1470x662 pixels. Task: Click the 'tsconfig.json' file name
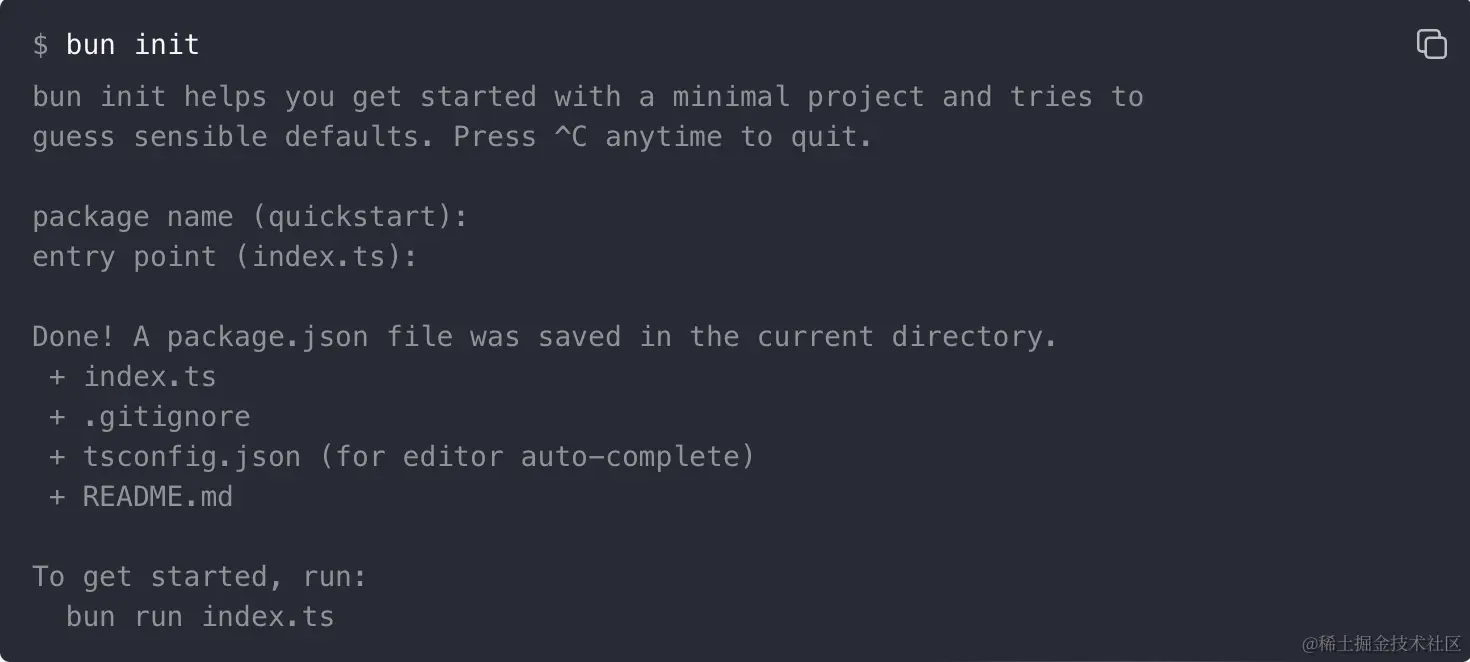[192, 457]
